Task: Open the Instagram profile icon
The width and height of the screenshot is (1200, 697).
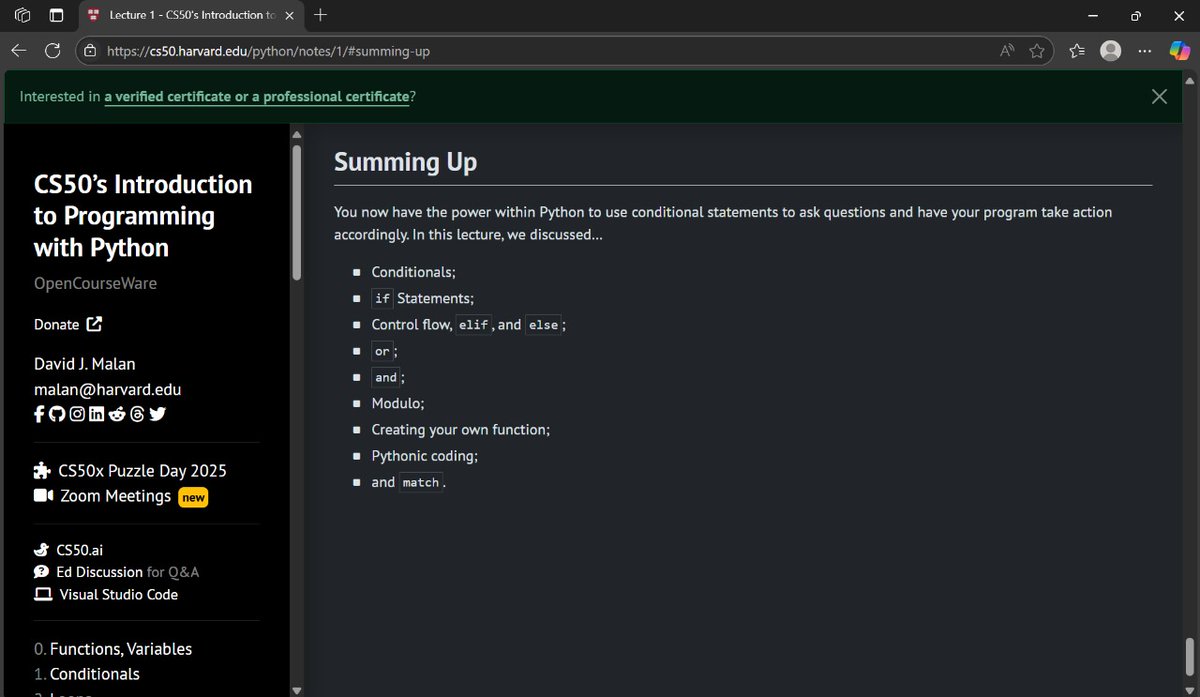Action: pos(77,414)
